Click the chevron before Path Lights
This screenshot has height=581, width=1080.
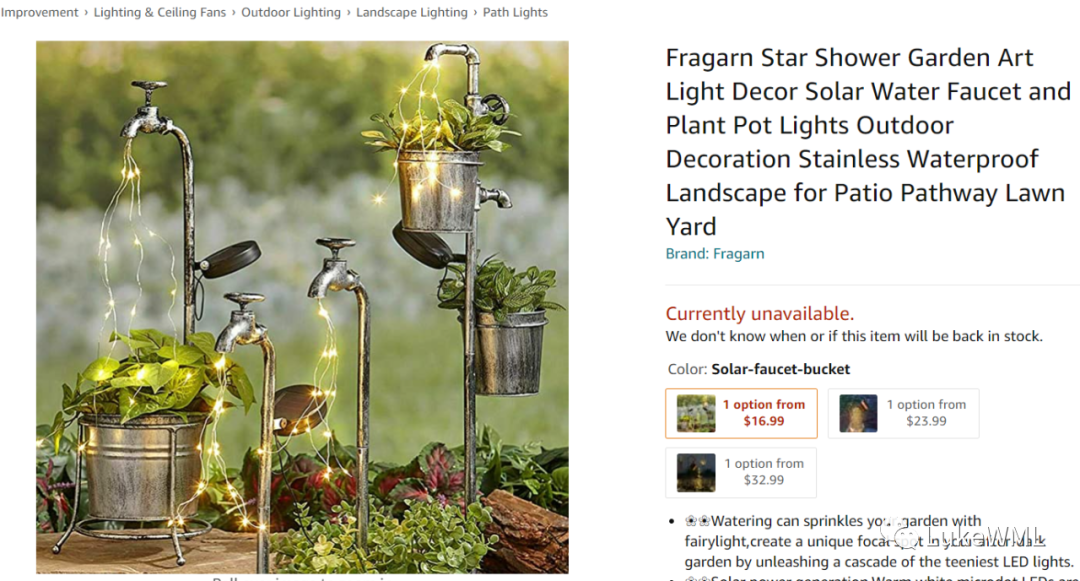click(475, 12)
